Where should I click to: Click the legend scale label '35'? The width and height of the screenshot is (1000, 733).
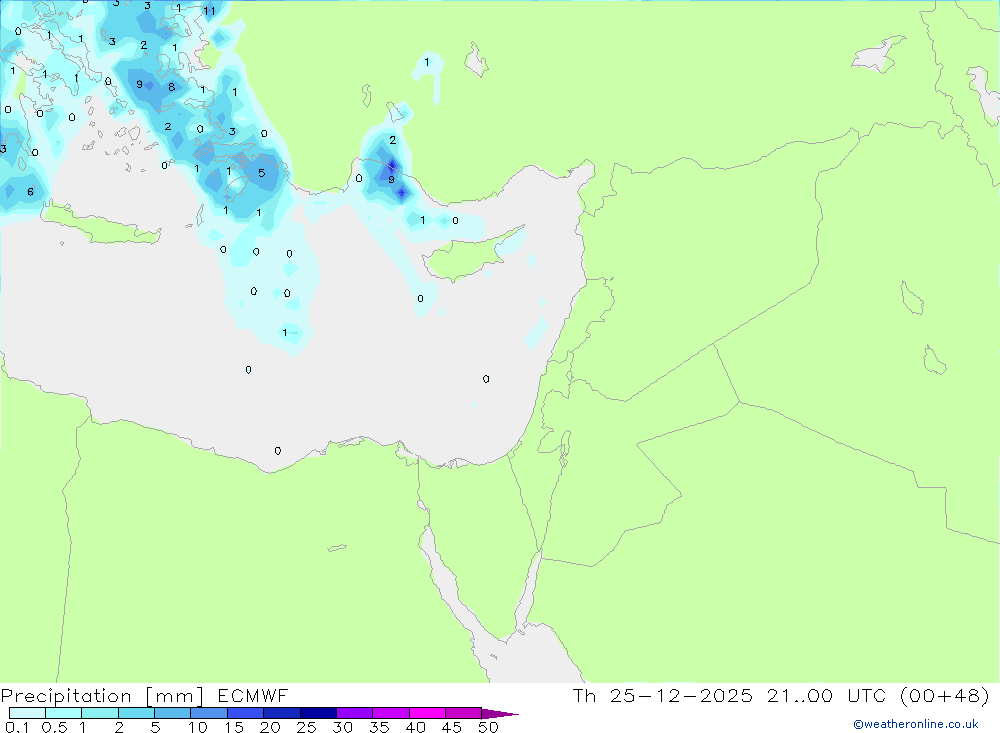pos(379,727)
